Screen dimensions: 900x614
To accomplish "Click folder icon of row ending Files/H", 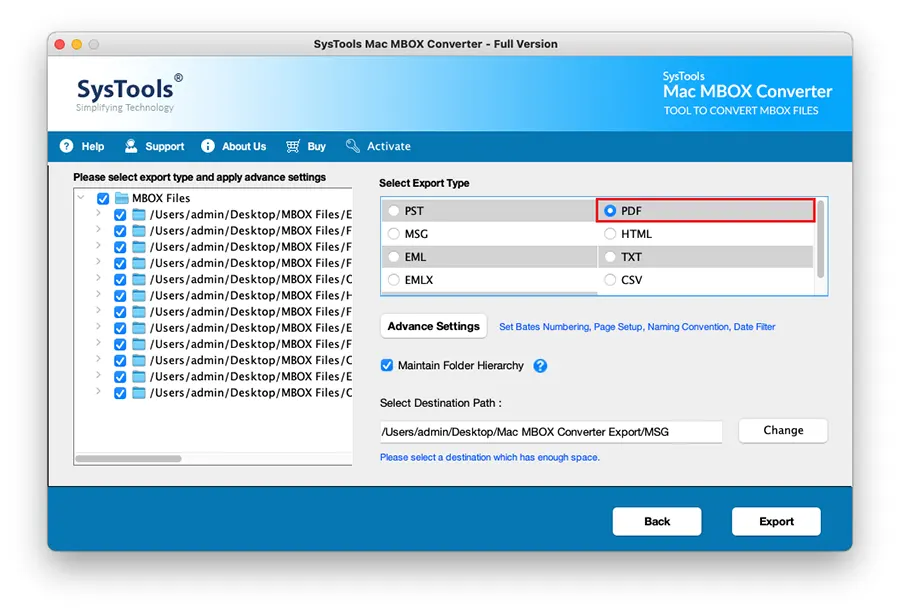I will tap(138, 296).
